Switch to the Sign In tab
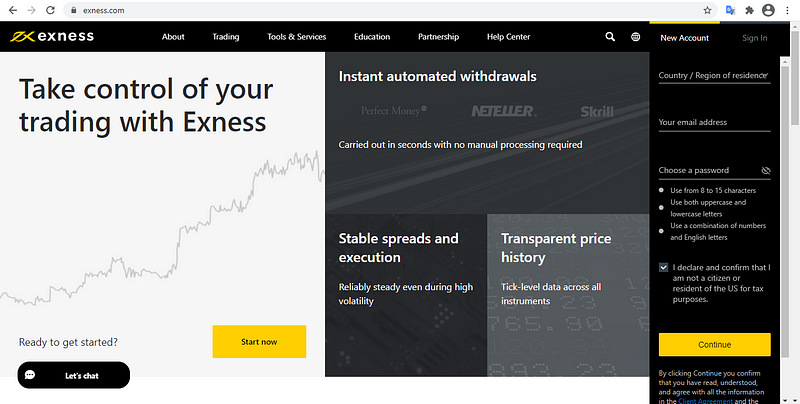800x404 pixels. coord(755,38)
